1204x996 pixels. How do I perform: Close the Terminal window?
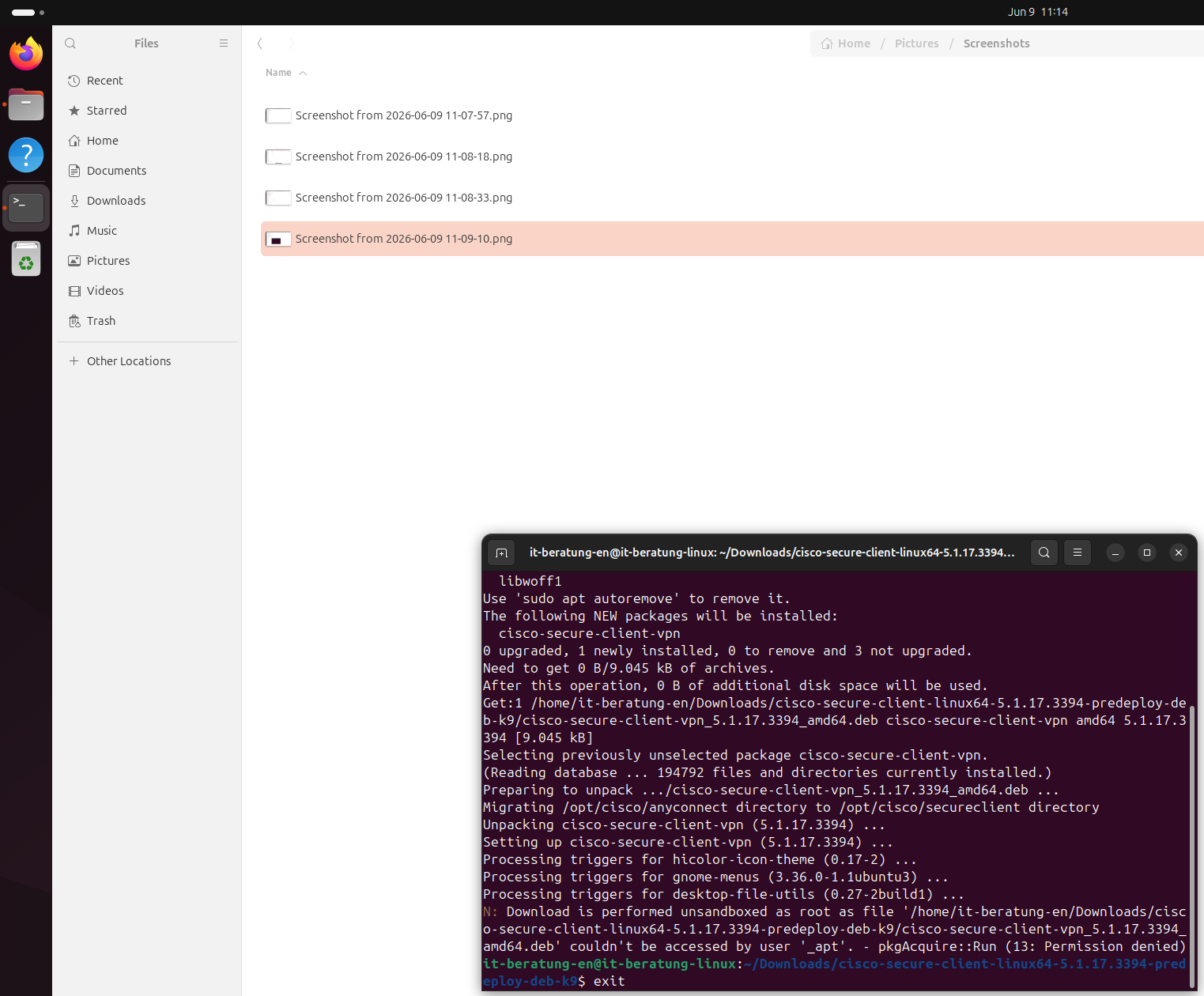1179,553
